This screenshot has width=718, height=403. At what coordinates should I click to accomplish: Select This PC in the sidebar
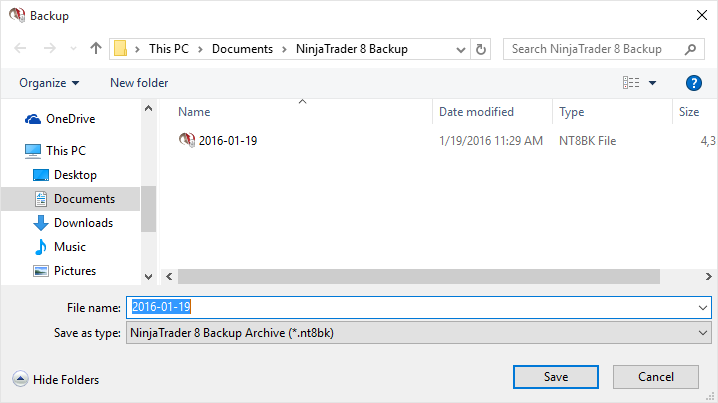(65, 151)
